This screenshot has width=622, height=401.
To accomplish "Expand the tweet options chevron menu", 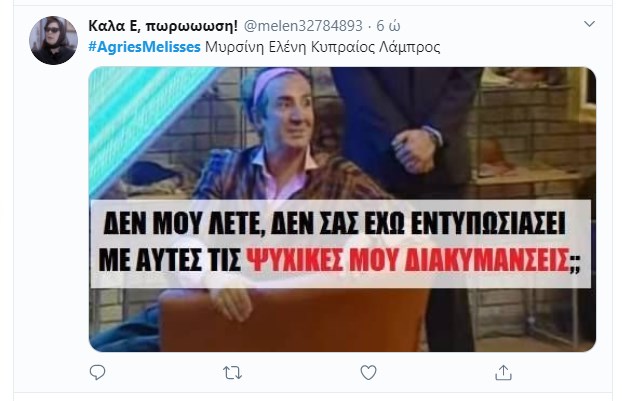I will (589, 24).
